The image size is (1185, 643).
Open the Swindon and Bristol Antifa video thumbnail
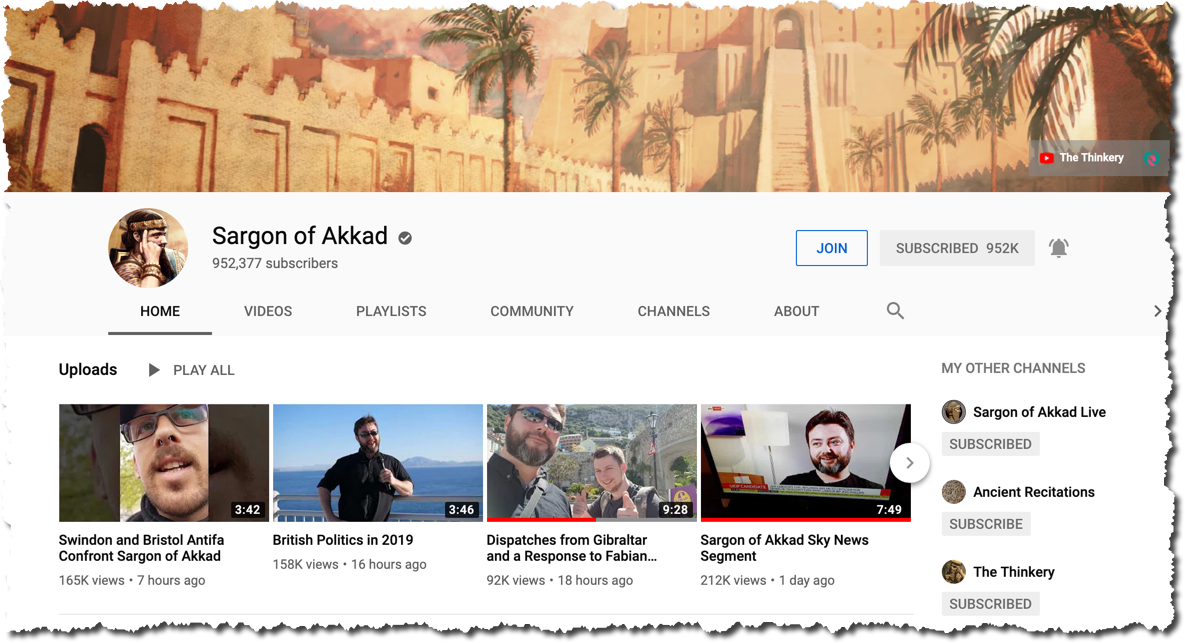click(164, 462)
